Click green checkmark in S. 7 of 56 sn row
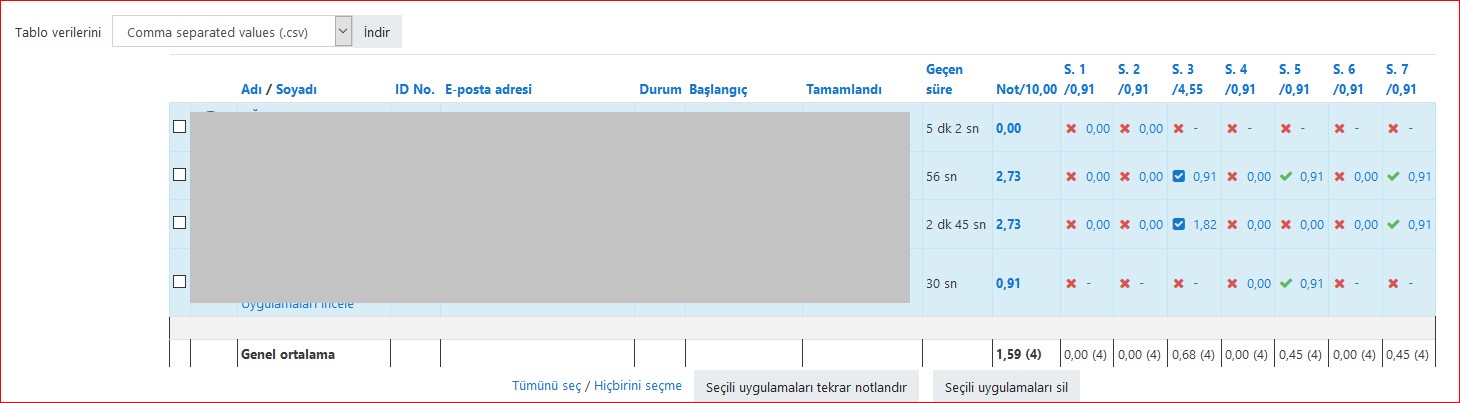Viewport: 1460px width, 403px height. point(1393,177)
